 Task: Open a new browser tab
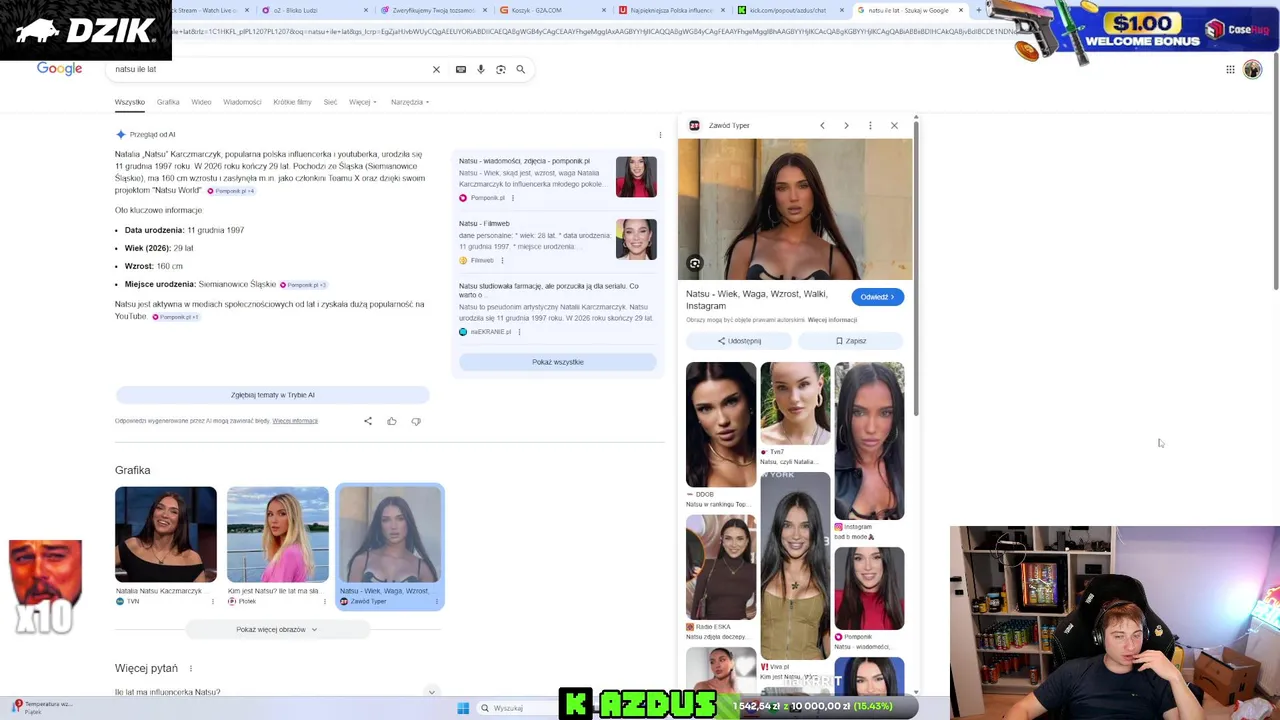[977, 10]
